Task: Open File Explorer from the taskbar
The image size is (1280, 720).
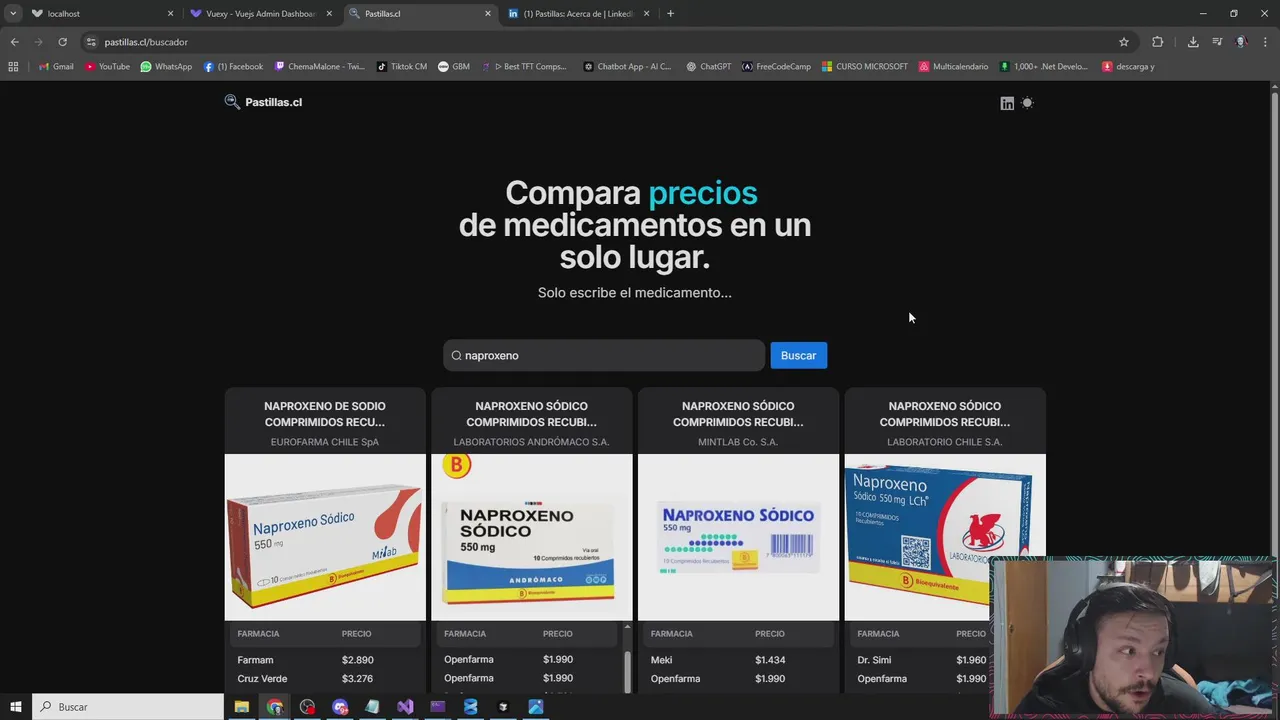Action: pyautogui.click(x=242, y=707)
